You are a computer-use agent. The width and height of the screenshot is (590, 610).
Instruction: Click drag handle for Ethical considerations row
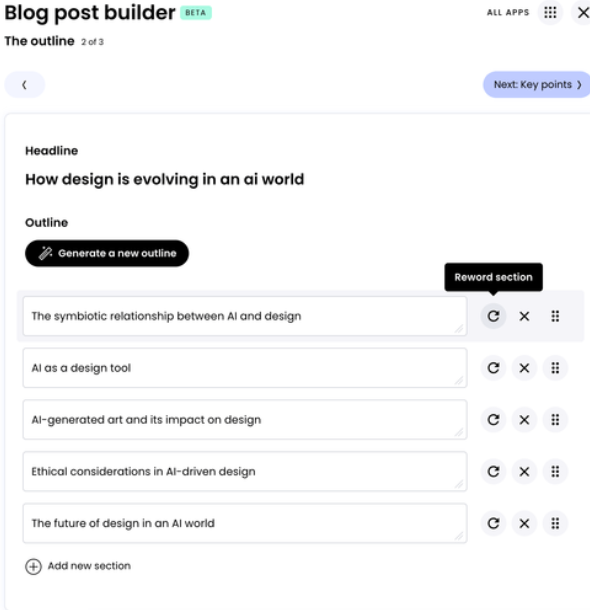555,471
